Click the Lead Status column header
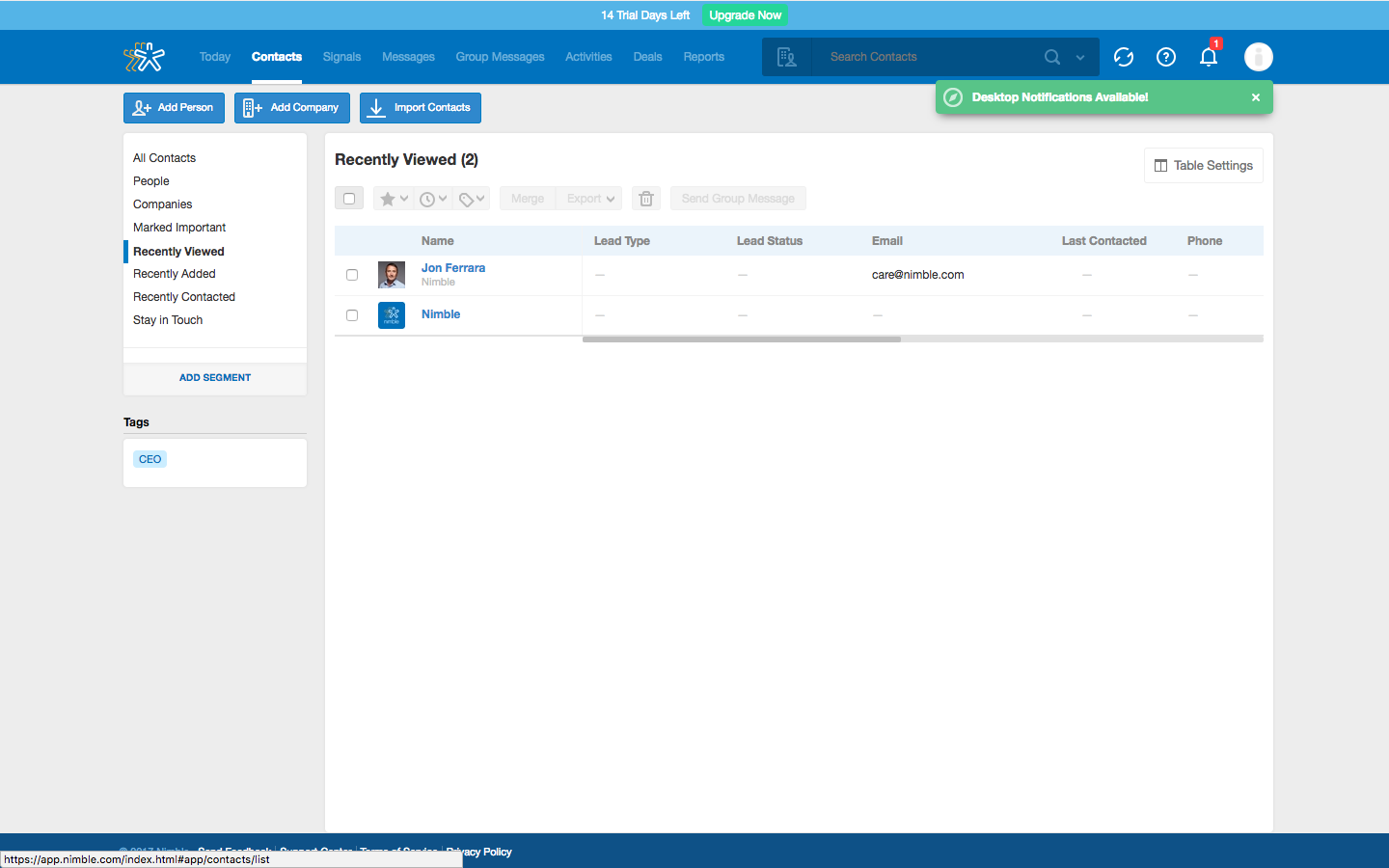The image size is (1389, 868). pyautogui.click(x=770, y=241)
